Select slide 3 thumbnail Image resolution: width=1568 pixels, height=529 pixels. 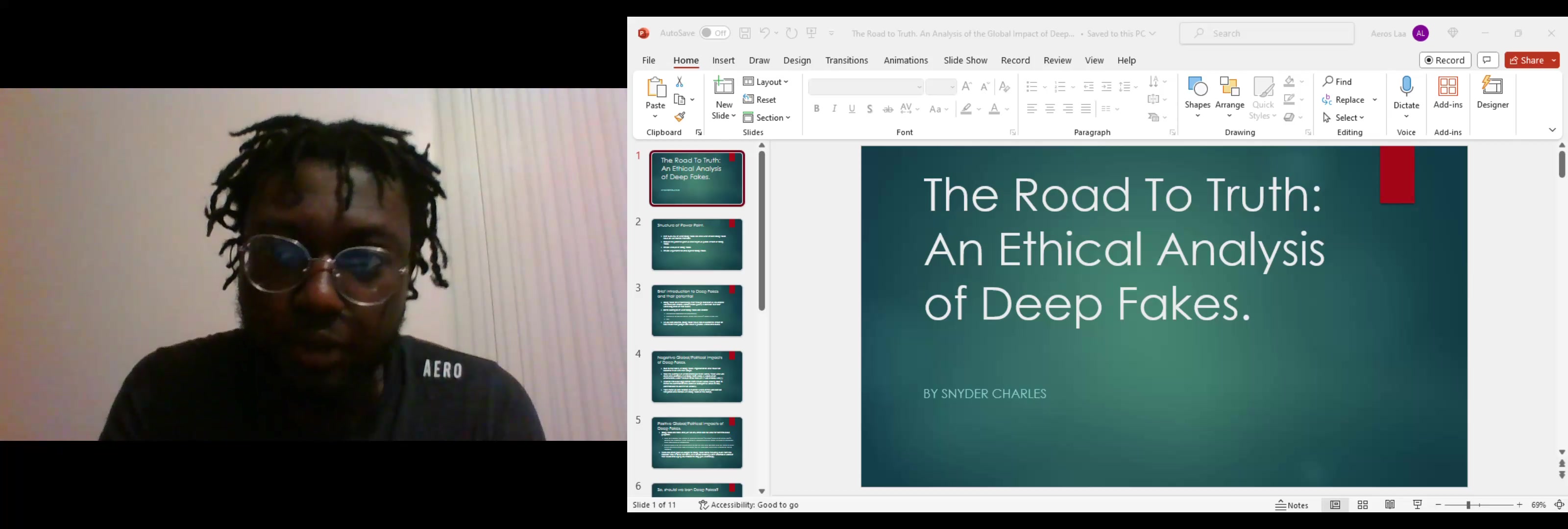click(x=696, y=311)
